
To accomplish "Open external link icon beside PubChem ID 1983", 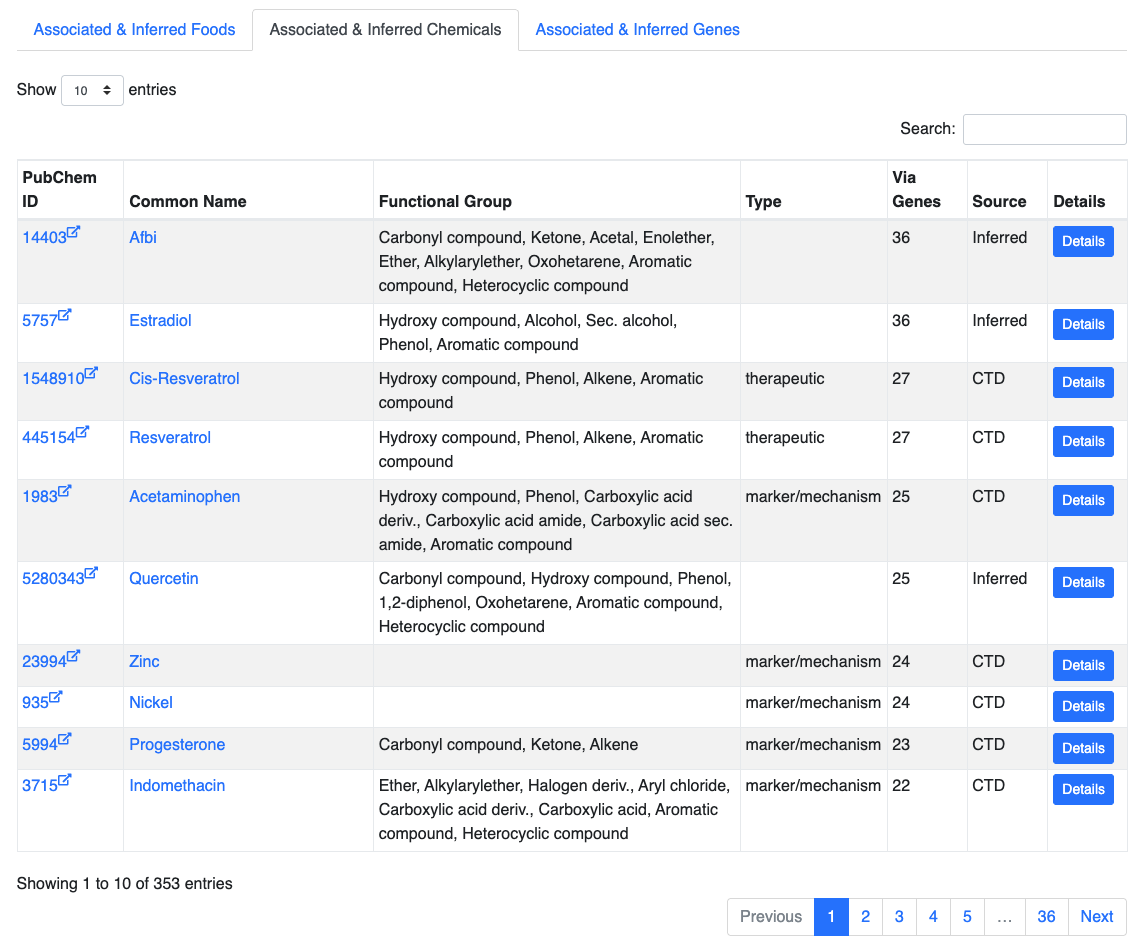I will [64, 491].
